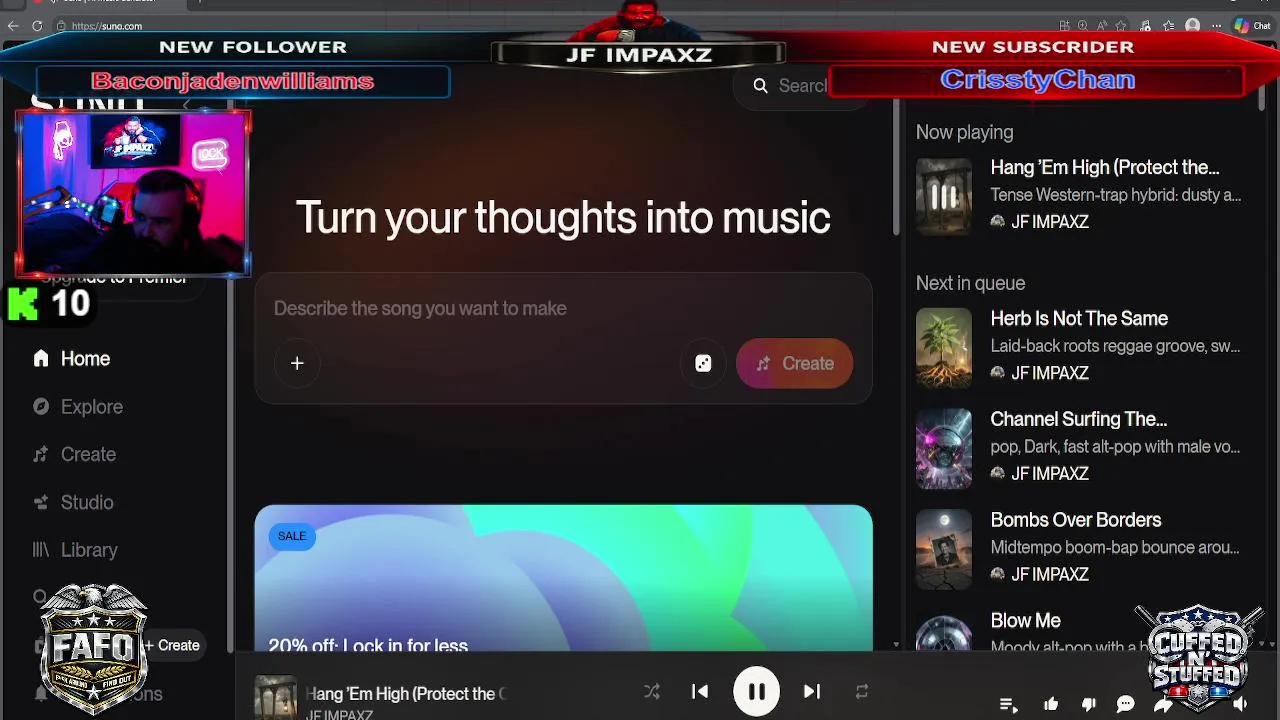Click the small + Create button in sidebar

coord(172,646)
